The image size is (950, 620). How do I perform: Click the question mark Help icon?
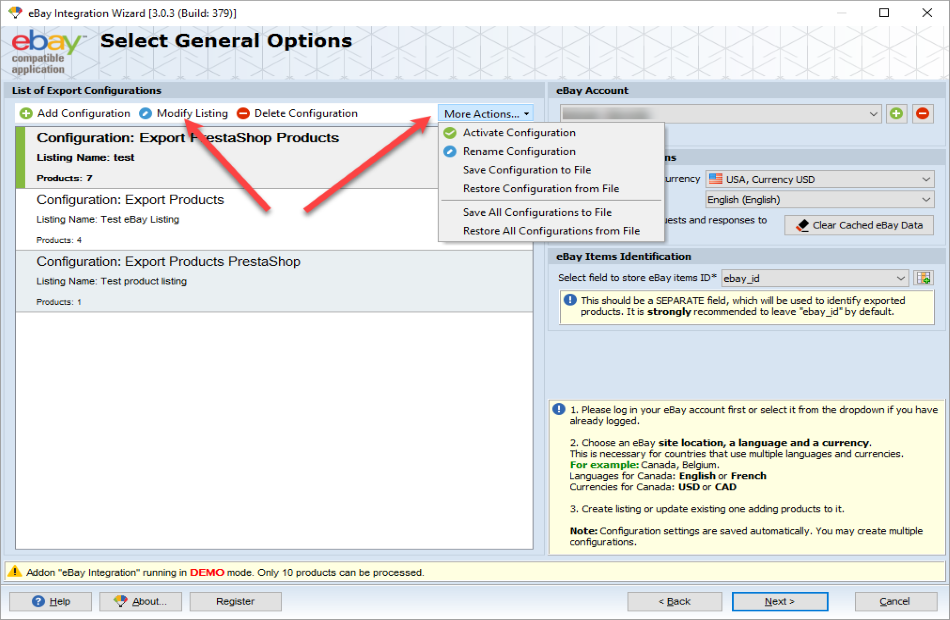tap(38, 601)
